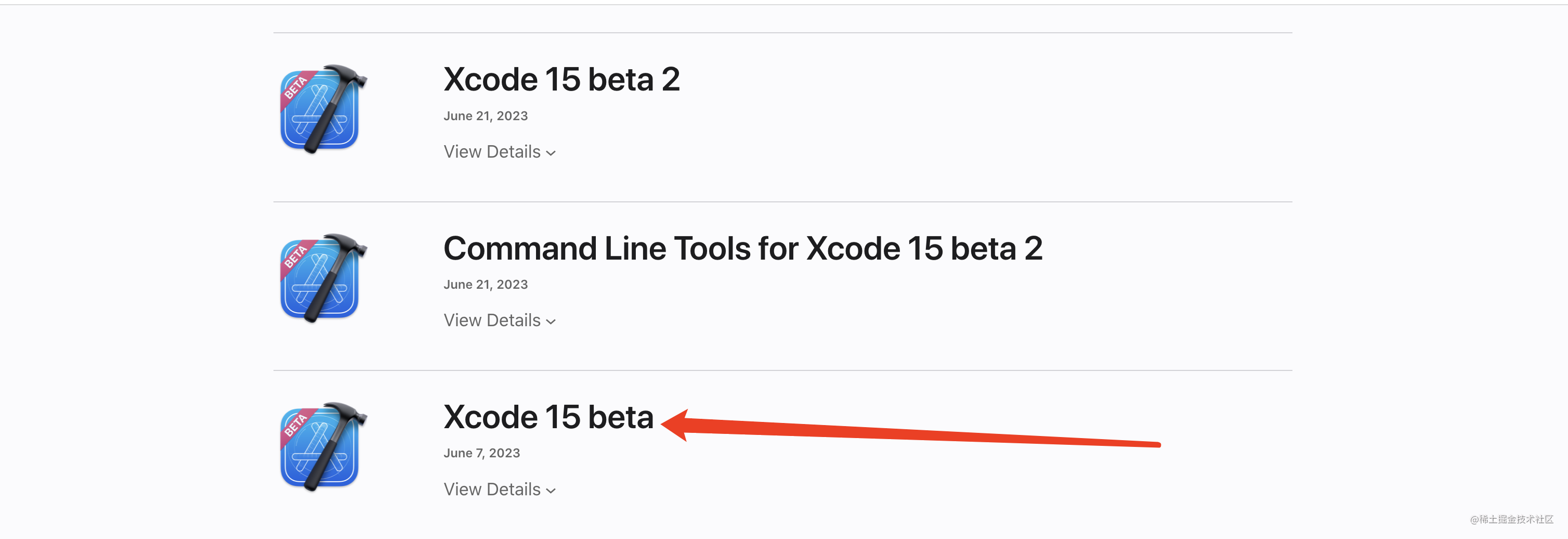Click the chevron beside Xcode 15 beta details

(551, 490)
